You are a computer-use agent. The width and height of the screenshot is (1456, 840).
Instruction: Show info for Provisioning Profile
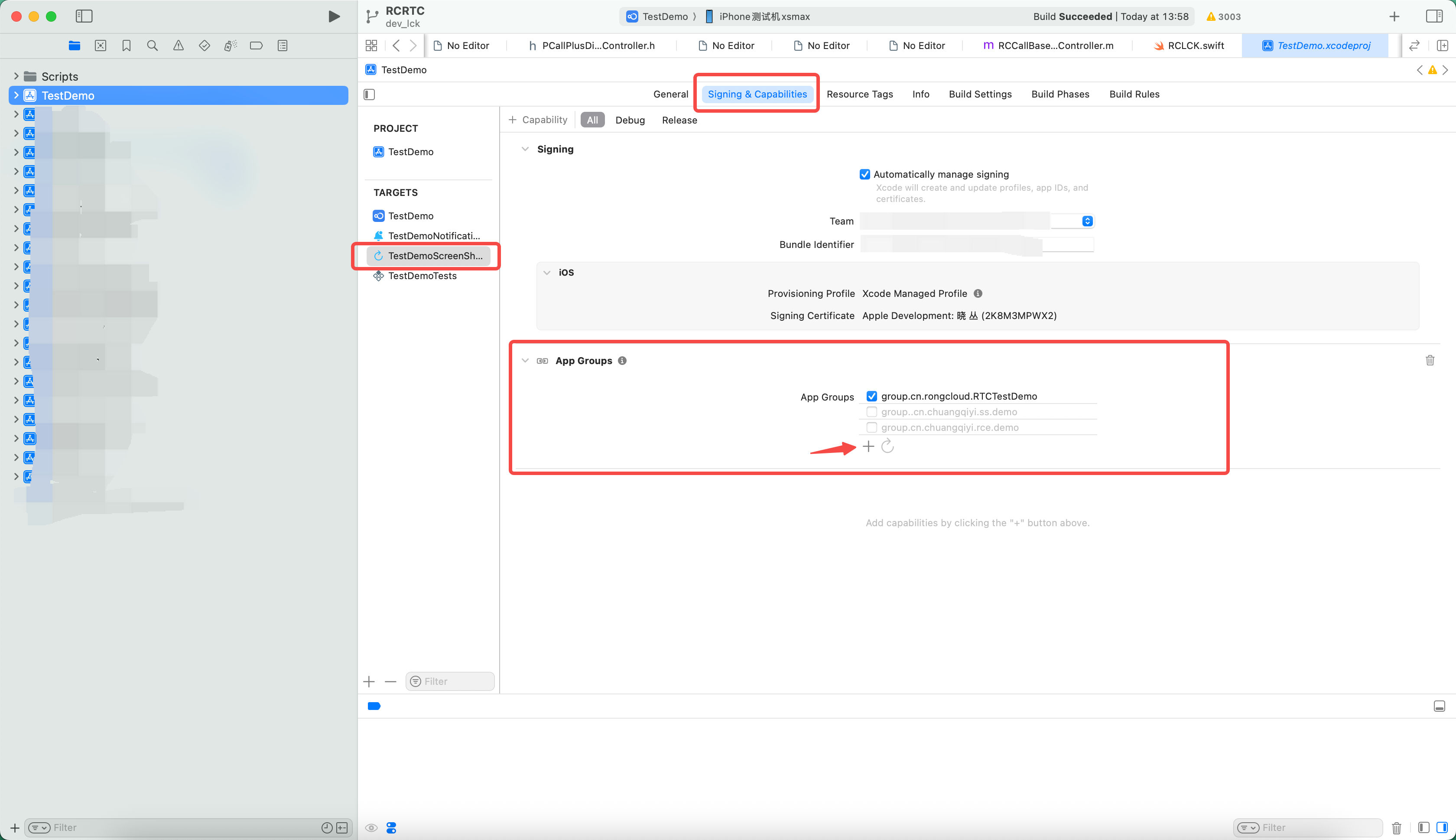point(978,293)
